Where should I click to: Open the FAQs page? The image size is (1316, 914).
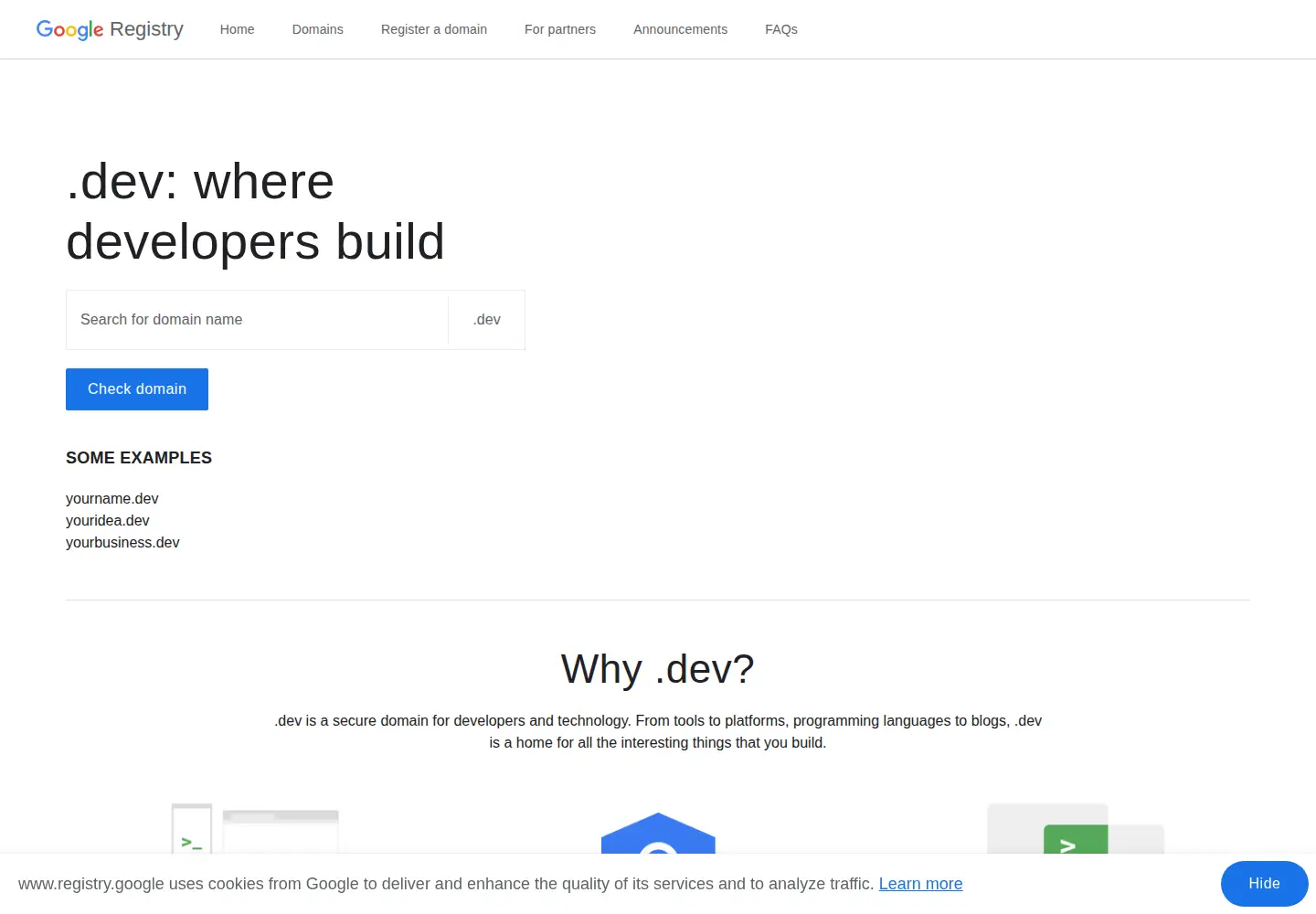pyautogui.click(x=781, y=29)
